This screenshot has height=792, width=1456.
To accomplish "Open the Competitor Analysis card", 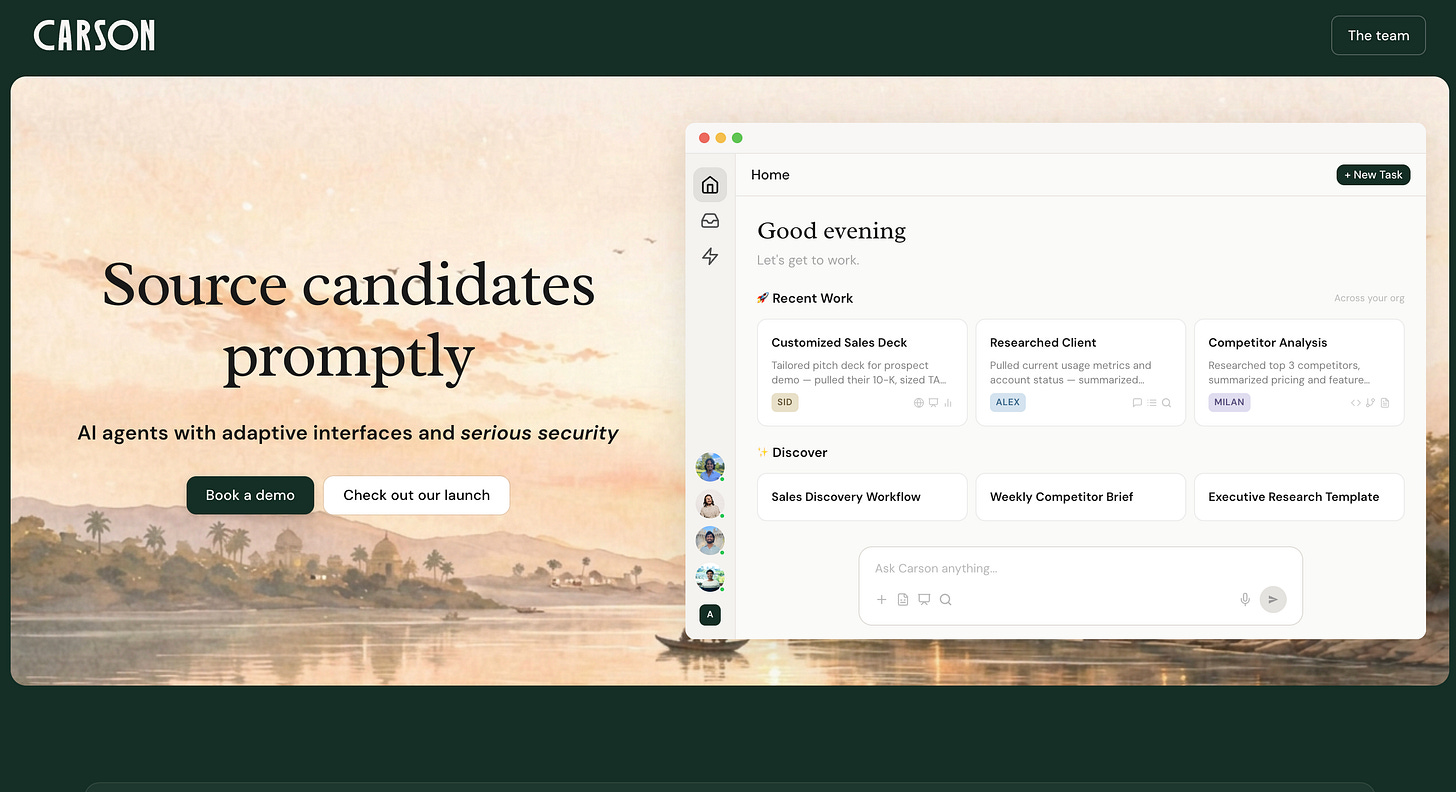I will coord(1299,373).
